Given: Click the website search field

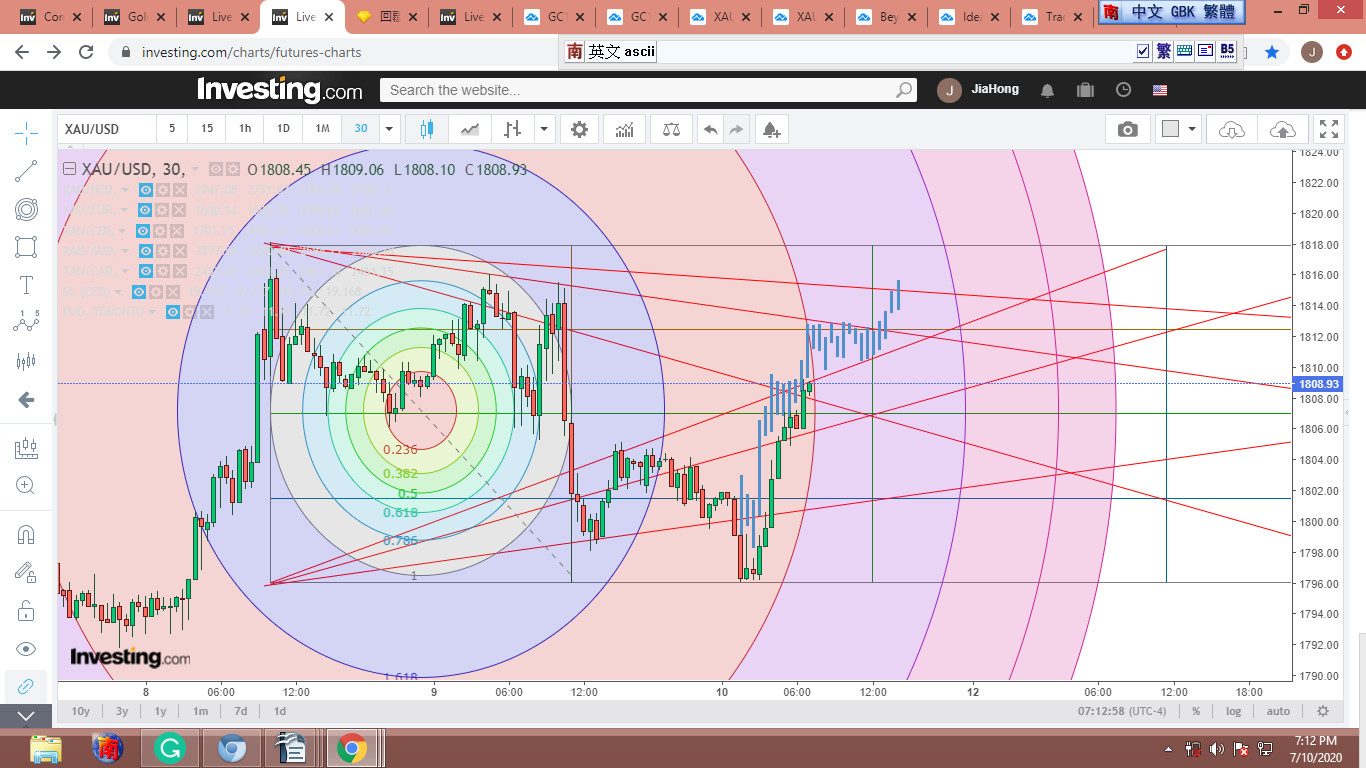Looking at the screenshot, I should pos(640,90).
